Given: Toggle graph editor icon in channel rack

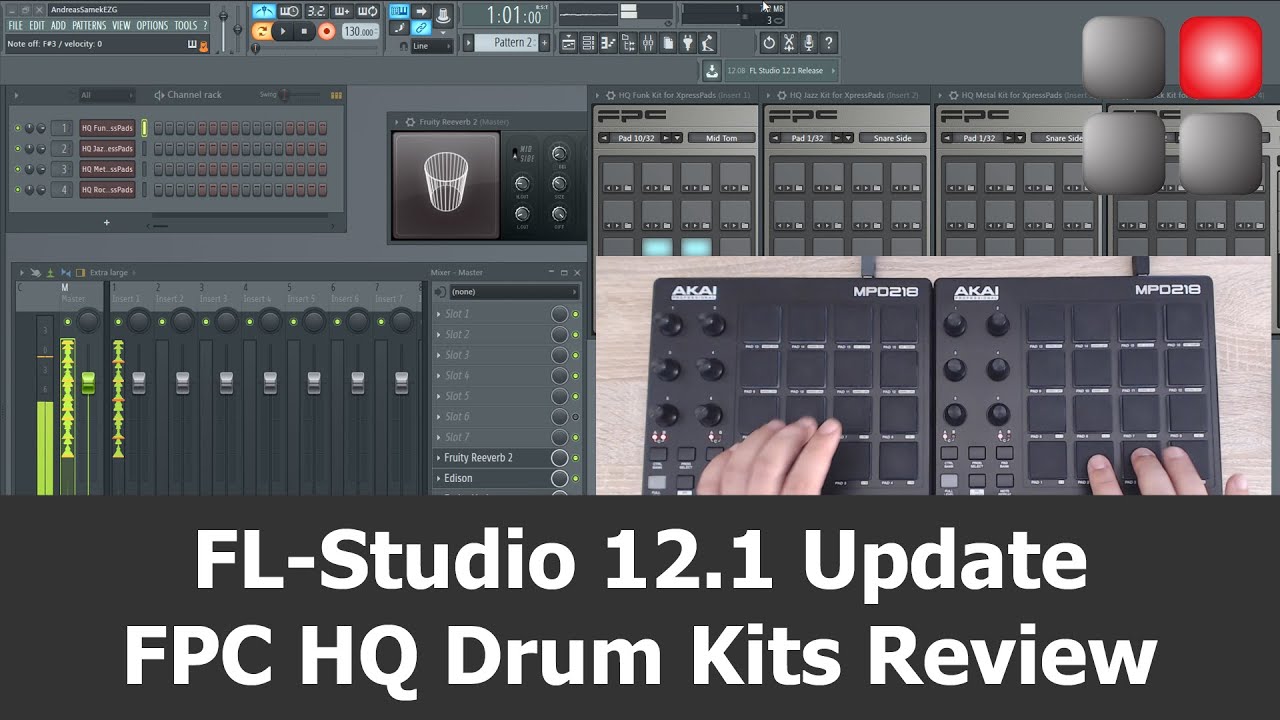Looking at the screenshot, I should (336, 95).
